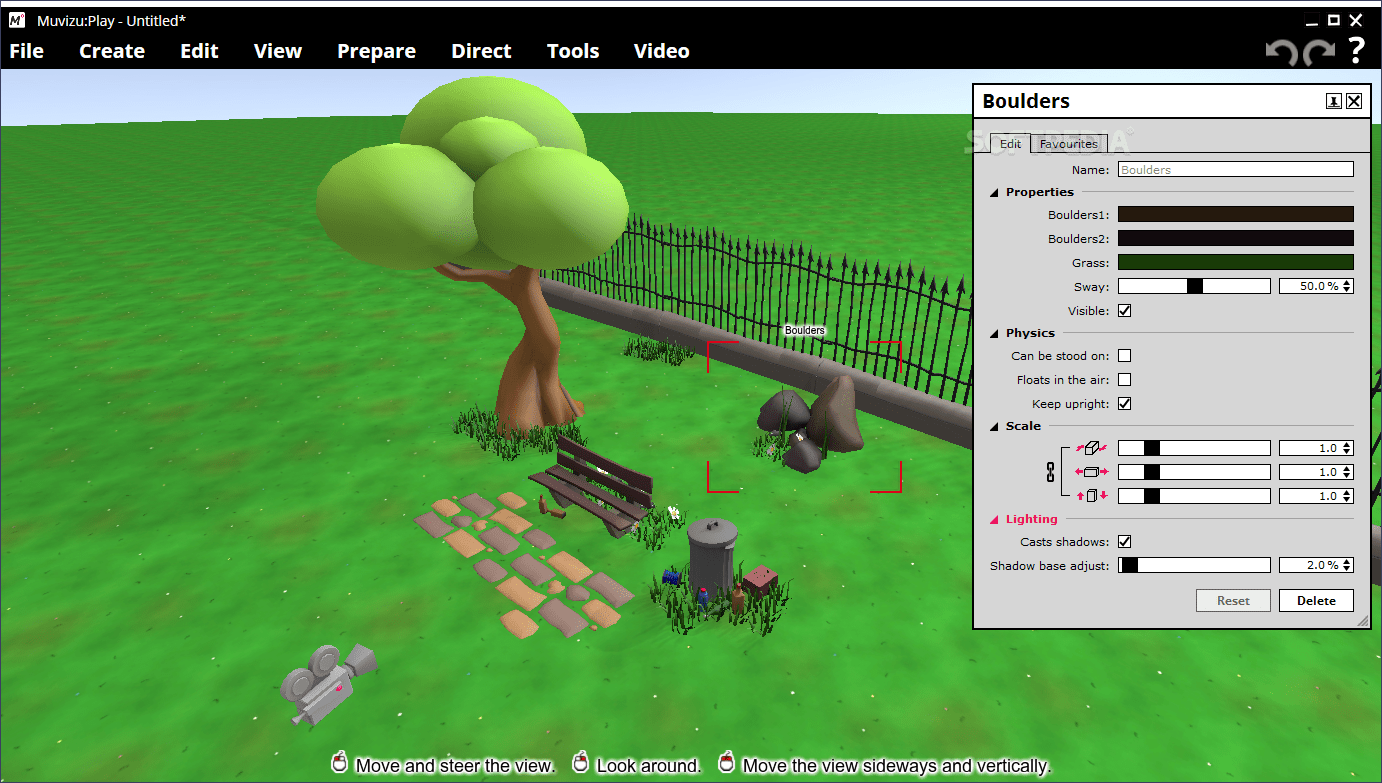Click the panel resize grip corner
Image resolution: width=1382 pixels, height=783 pixels.
(1362, 621)
